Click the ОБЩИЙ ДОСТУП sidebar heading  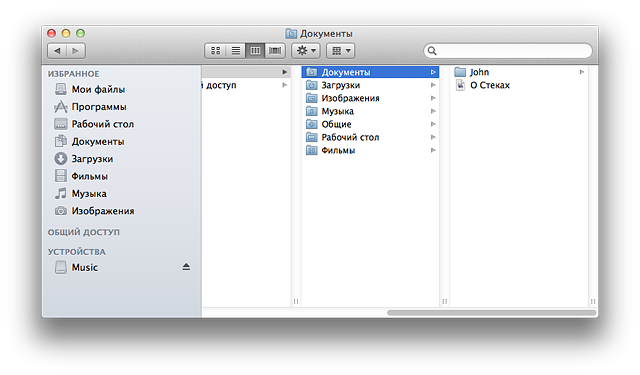coord(84,232)
